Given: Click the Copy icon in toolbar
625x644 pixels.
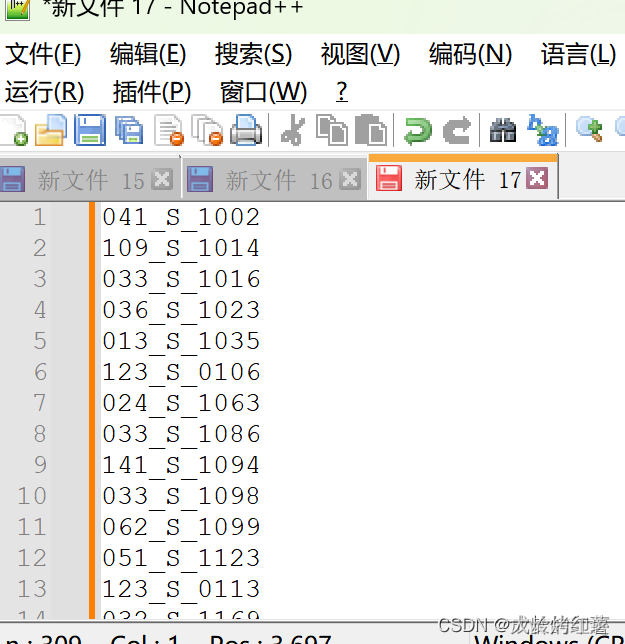Looking at the screenshot, I should point(332,131).
